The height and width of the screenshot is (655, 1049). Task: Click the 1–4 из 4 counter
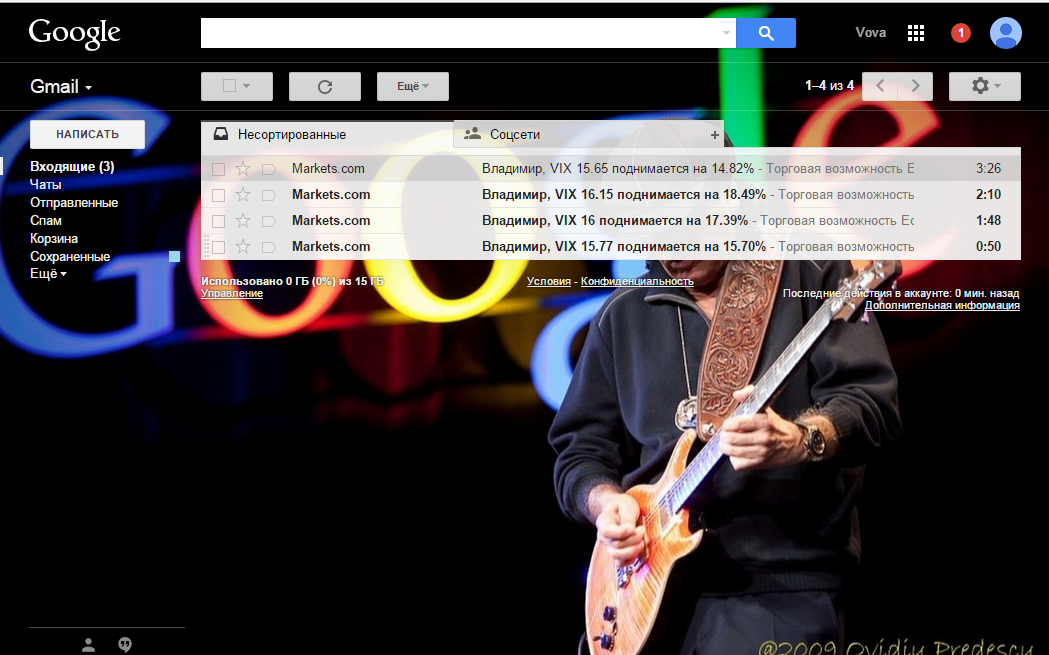pyautogui.click(x=830, y=86)
